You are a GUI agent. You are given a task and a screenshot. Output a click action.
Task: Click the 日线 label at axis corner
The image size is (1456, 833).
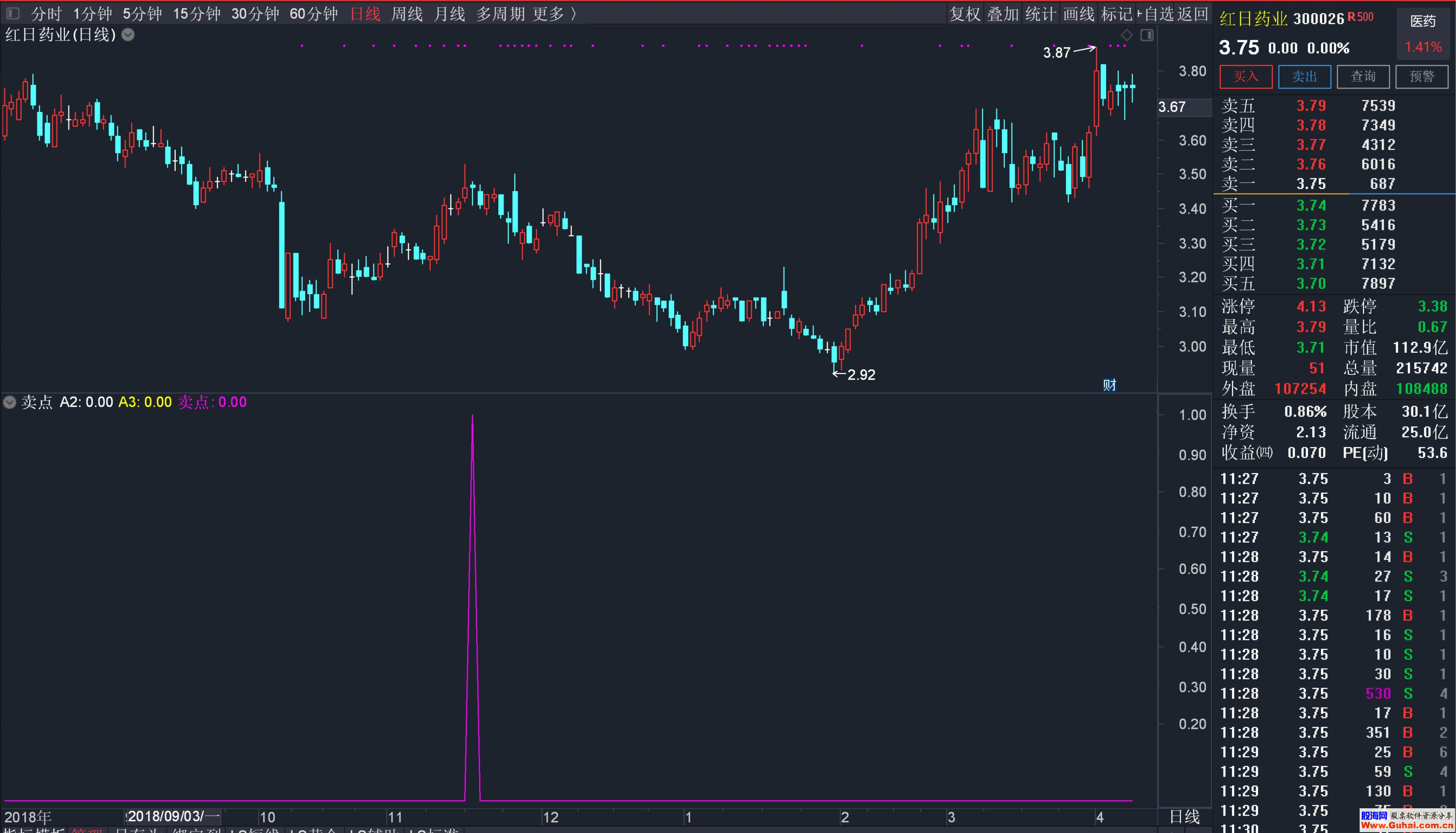click(1184, 817)
